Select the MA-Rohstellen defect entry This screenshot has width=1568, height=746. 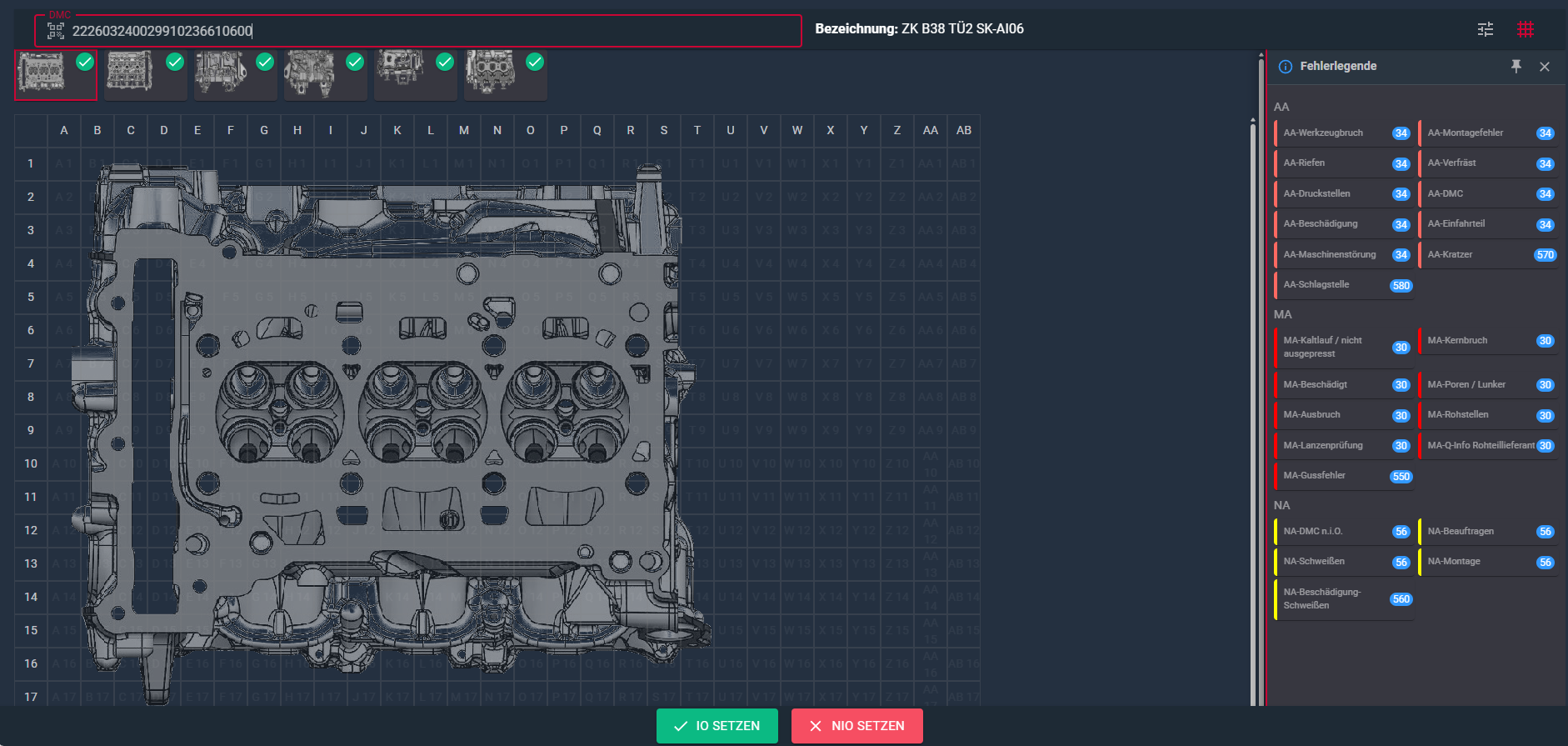point(1488,415)
